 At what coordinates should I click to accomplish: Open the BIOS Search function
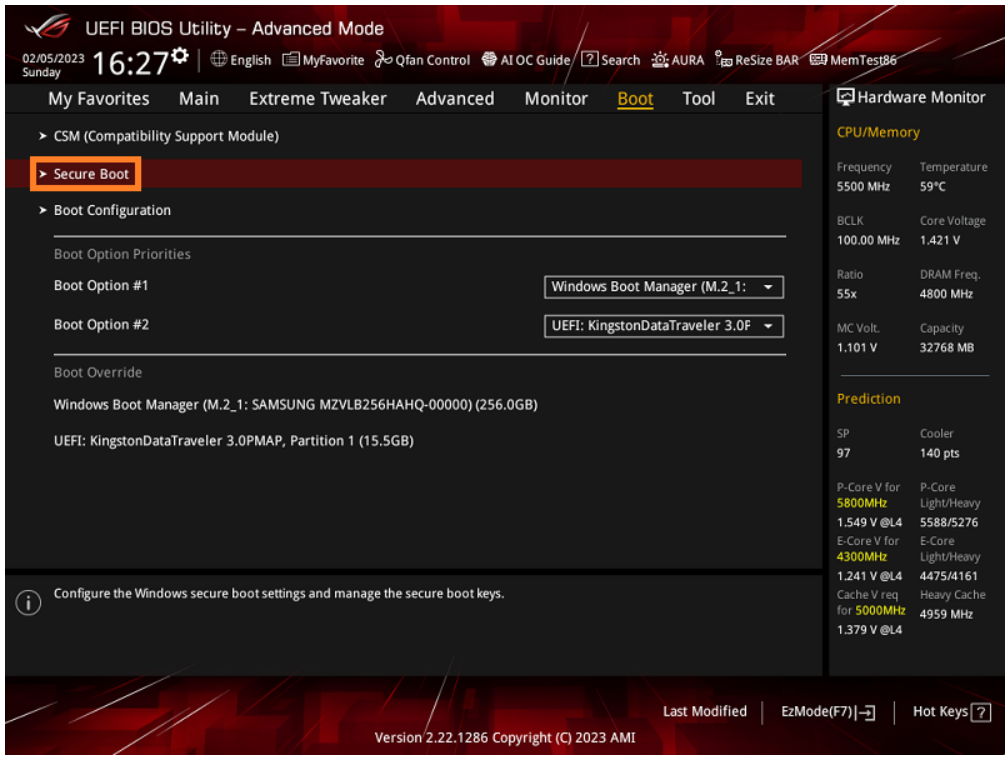tap(610, 60)
